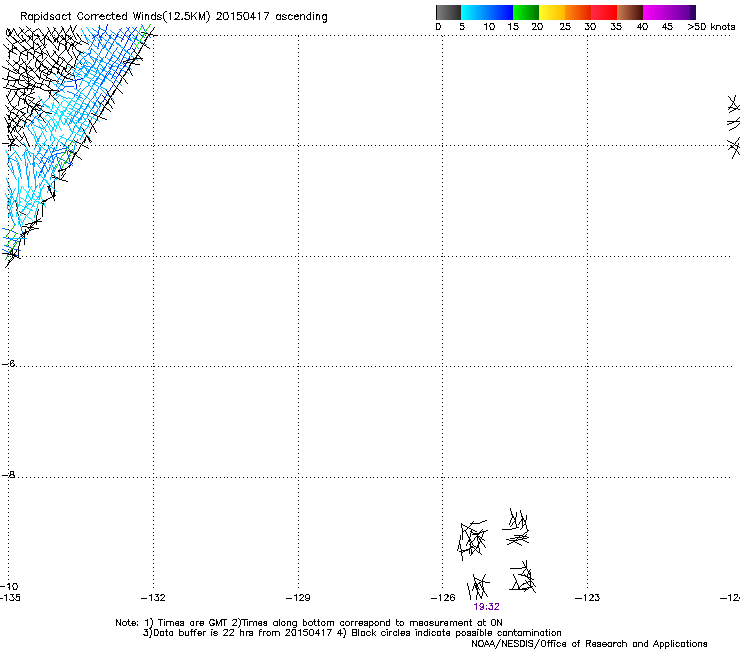This screenshot has width=740, height=650.
Task: Click the 'Times are GMT' note line
Action: click(309, 623)
